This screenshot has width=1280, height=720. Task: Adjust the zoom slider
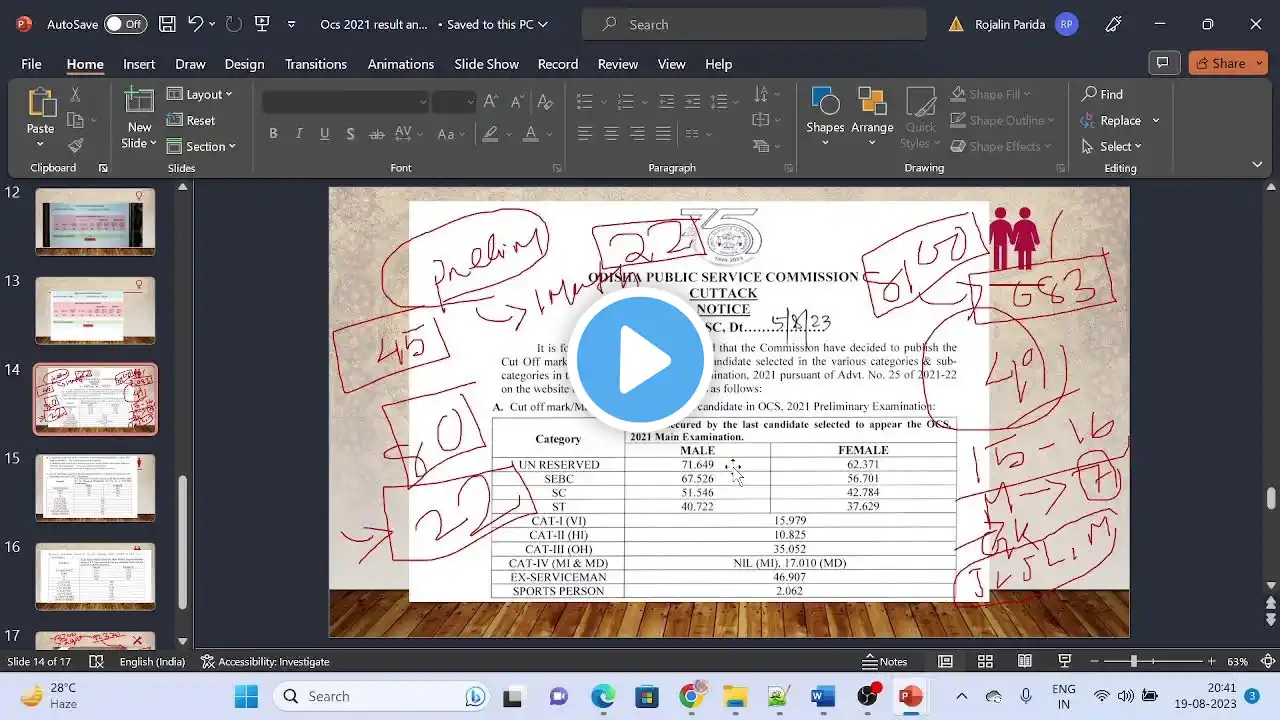click(x=1133, y=662)
